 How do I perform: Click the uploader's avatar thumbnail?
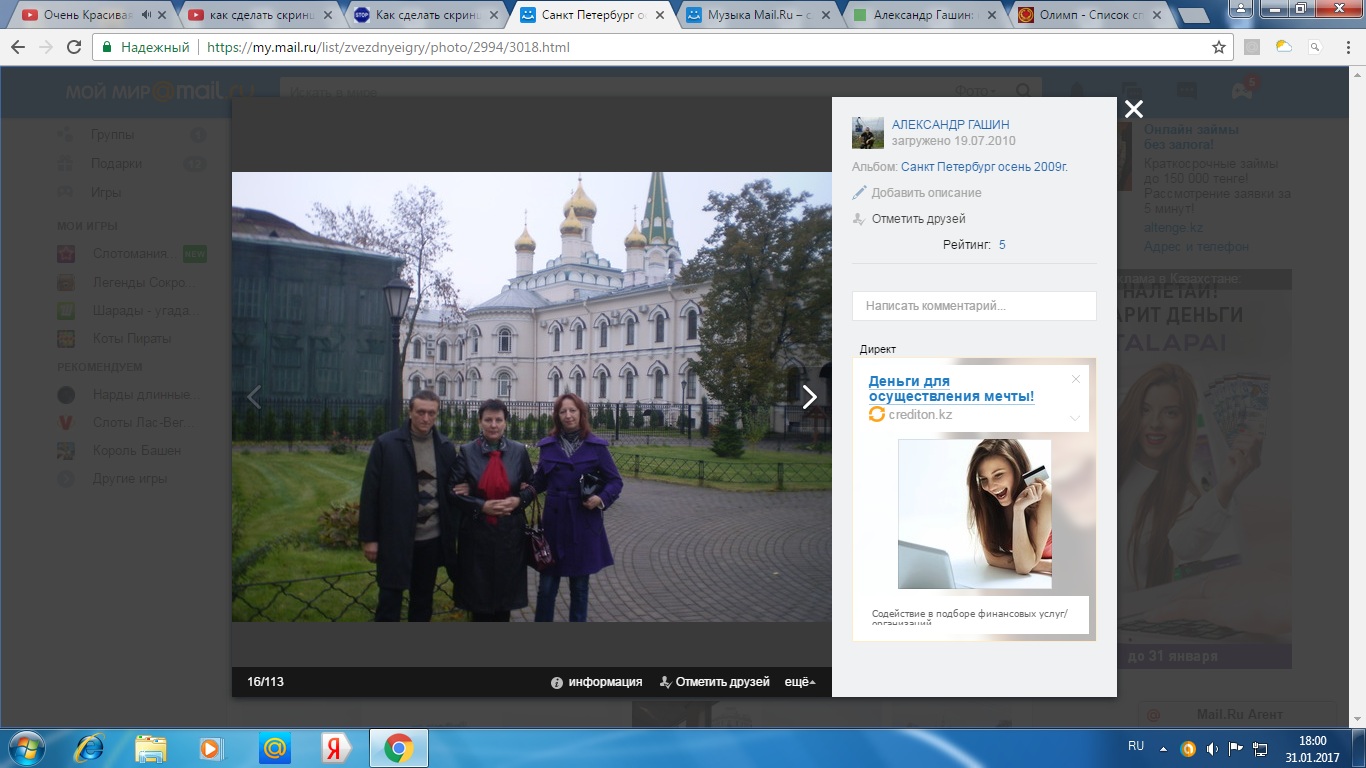[x=868, y=133]
